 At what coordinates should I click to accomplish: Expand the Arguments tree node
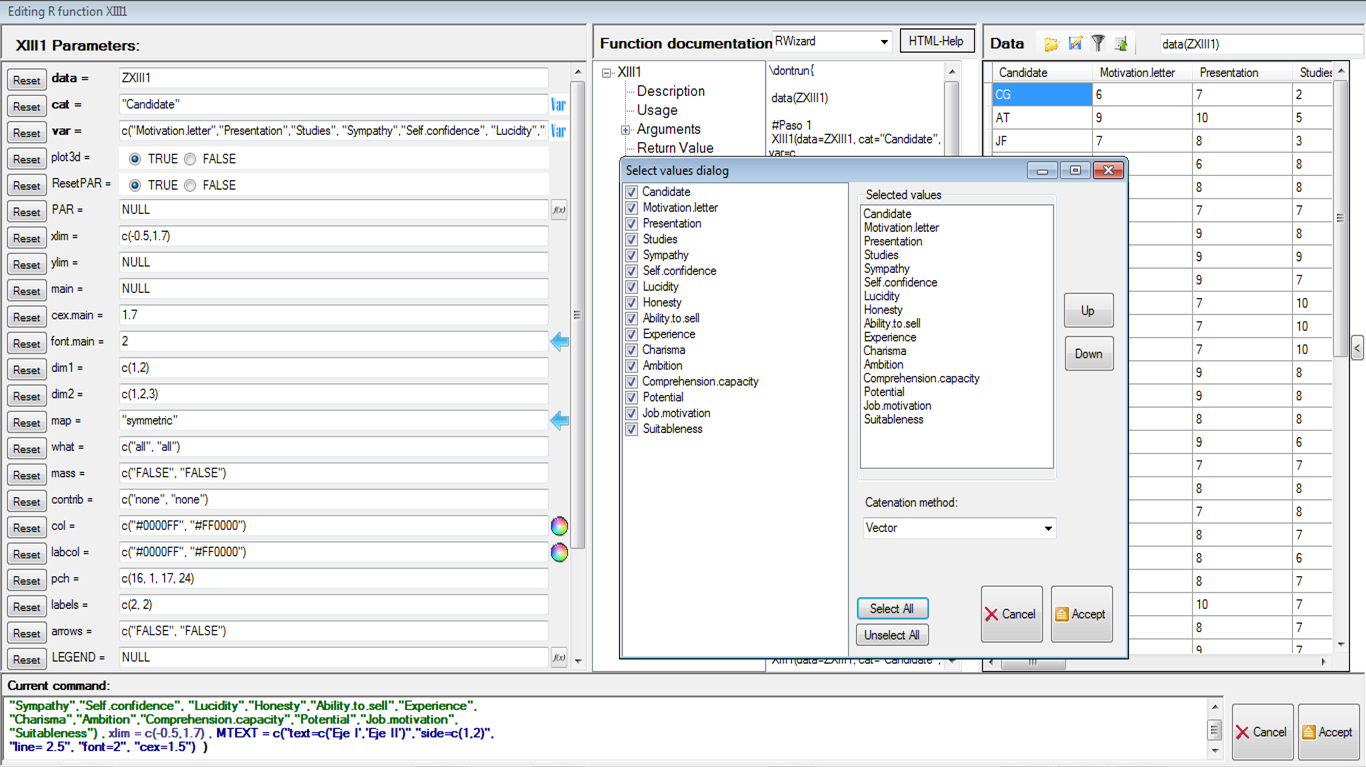click(x=626, y=130)
